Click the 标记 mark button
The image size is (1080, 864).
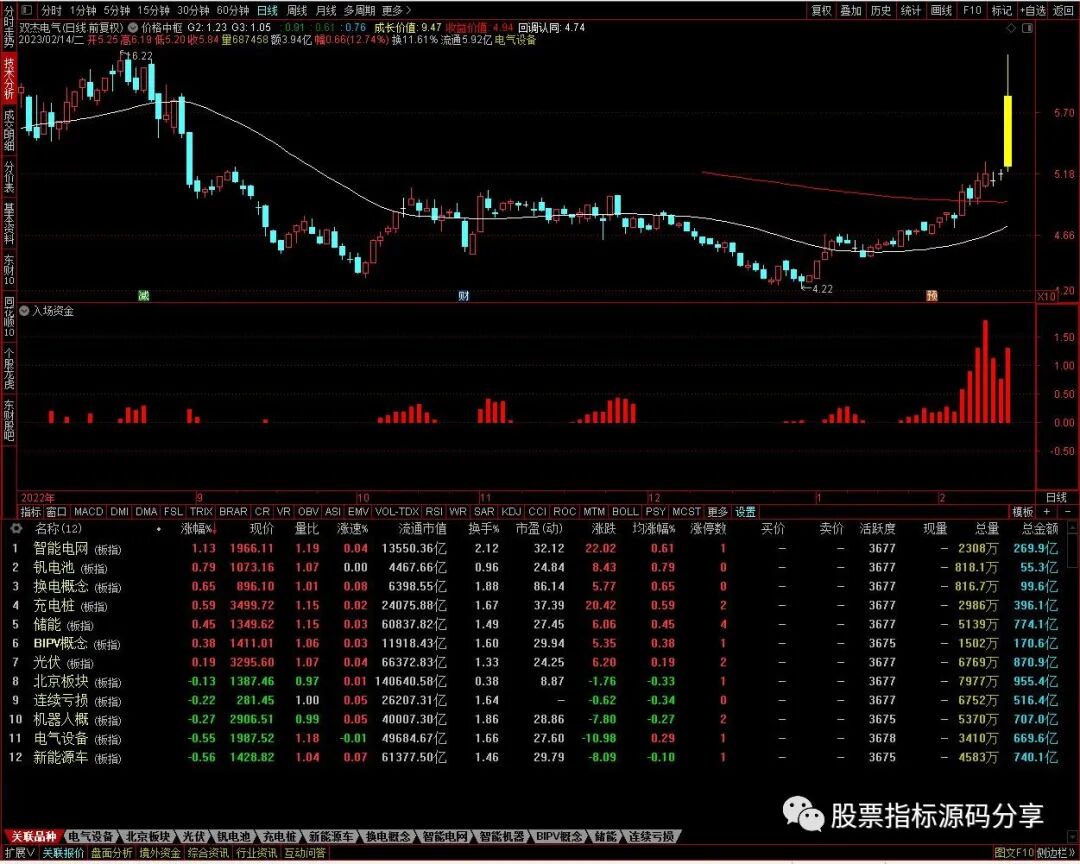pos(1001,10)
